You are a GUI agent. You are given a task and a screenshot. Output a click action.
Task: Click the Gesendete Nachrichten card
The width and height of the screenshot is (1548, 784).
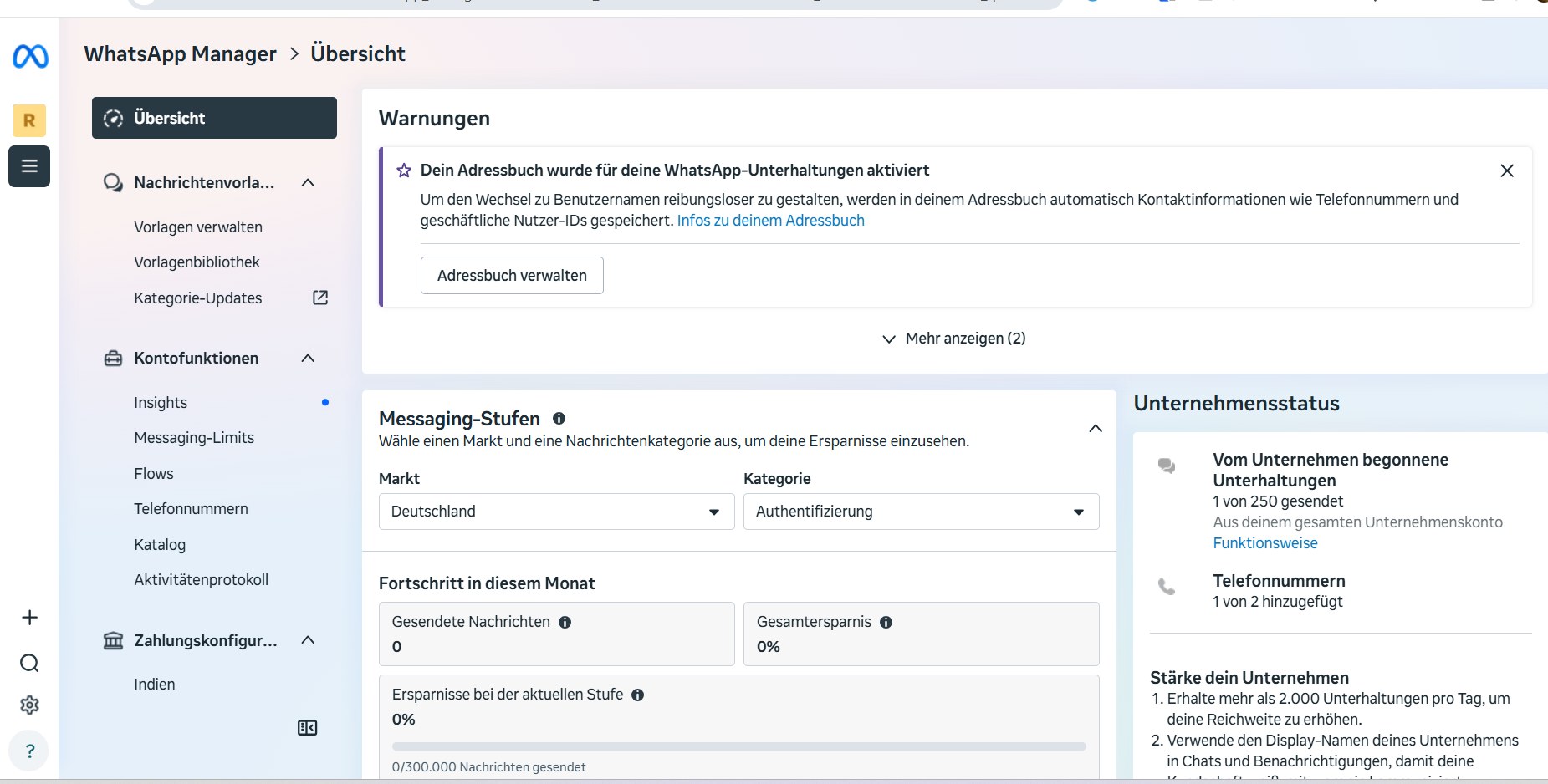coord(556,634)
